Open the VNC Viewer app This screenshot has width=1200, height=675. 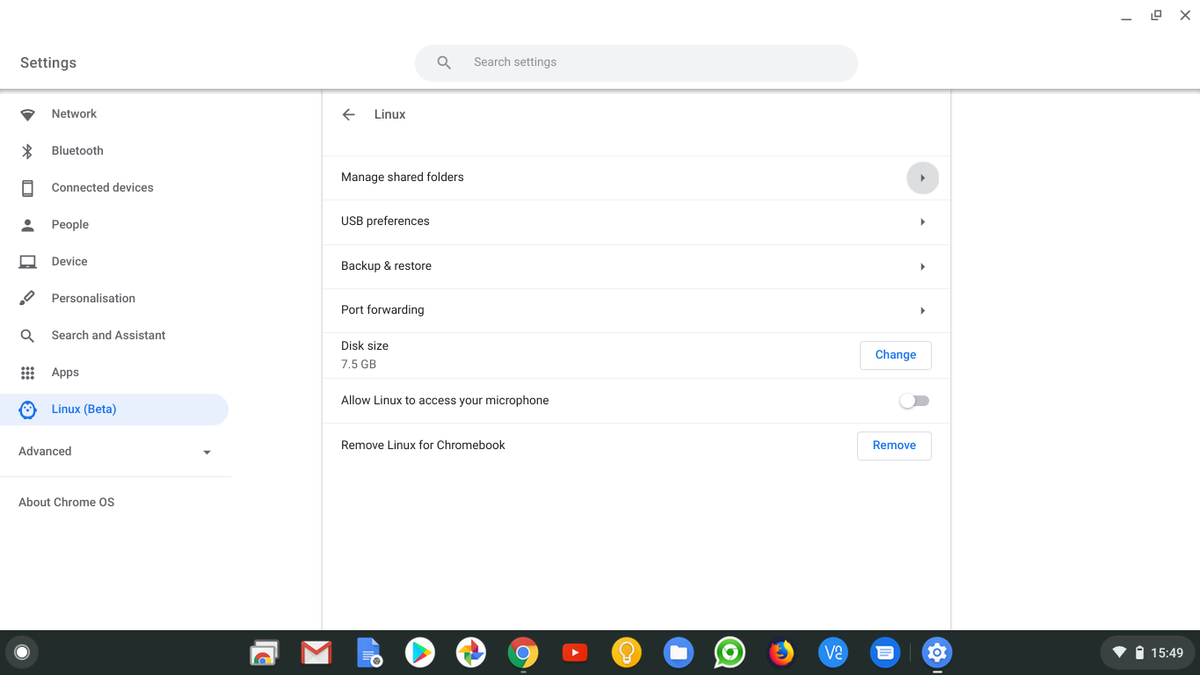coord(833,652)
